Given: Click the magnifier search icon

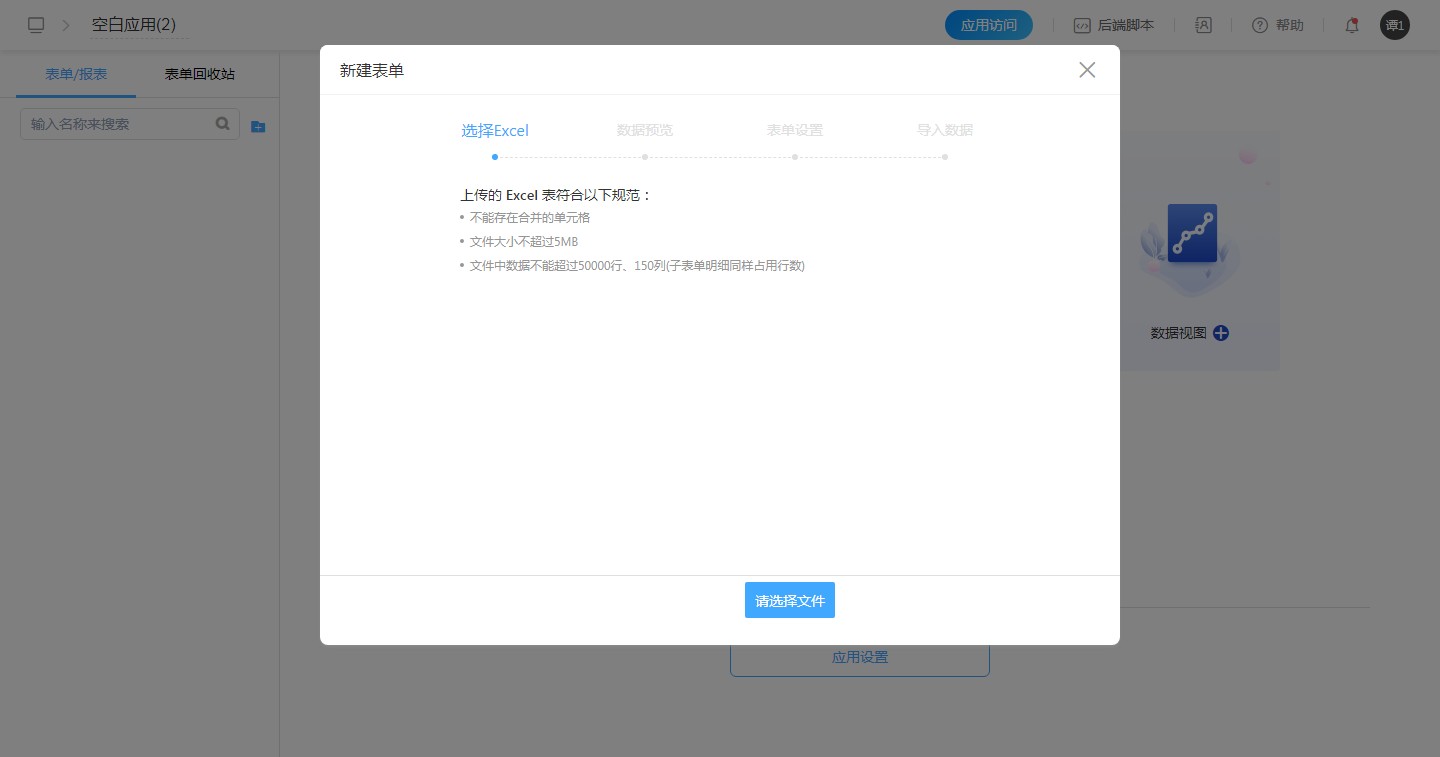Looking at the screenshot, I should click(223, 124).
